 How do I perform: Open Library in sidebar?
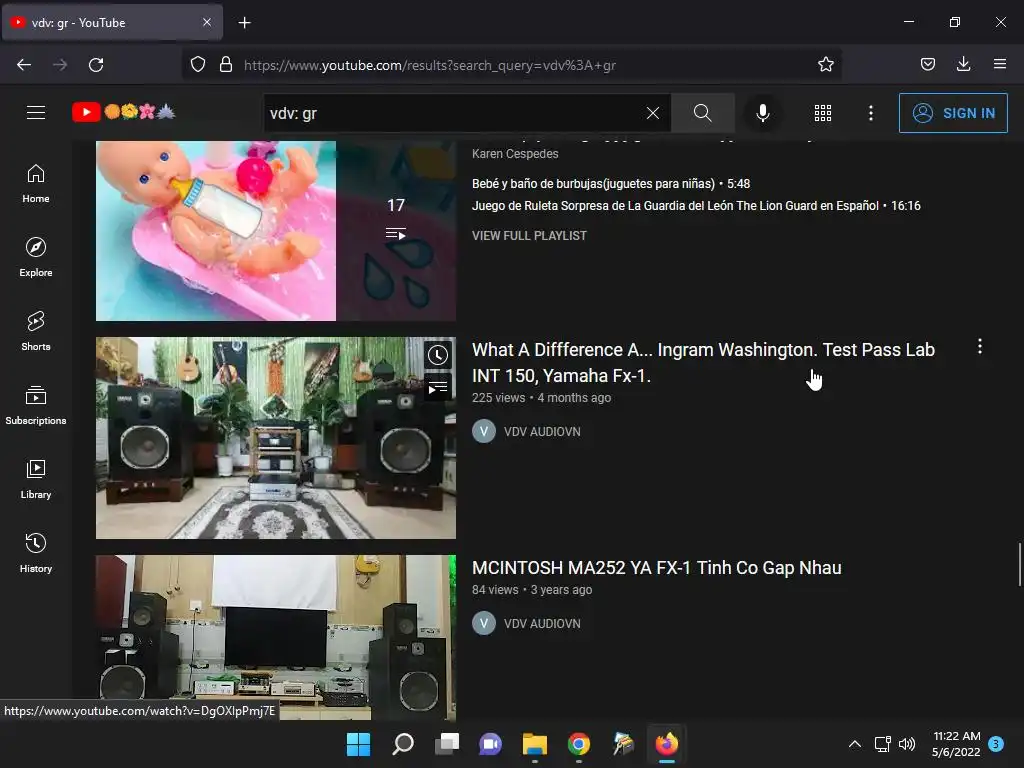tap(36, 479)
